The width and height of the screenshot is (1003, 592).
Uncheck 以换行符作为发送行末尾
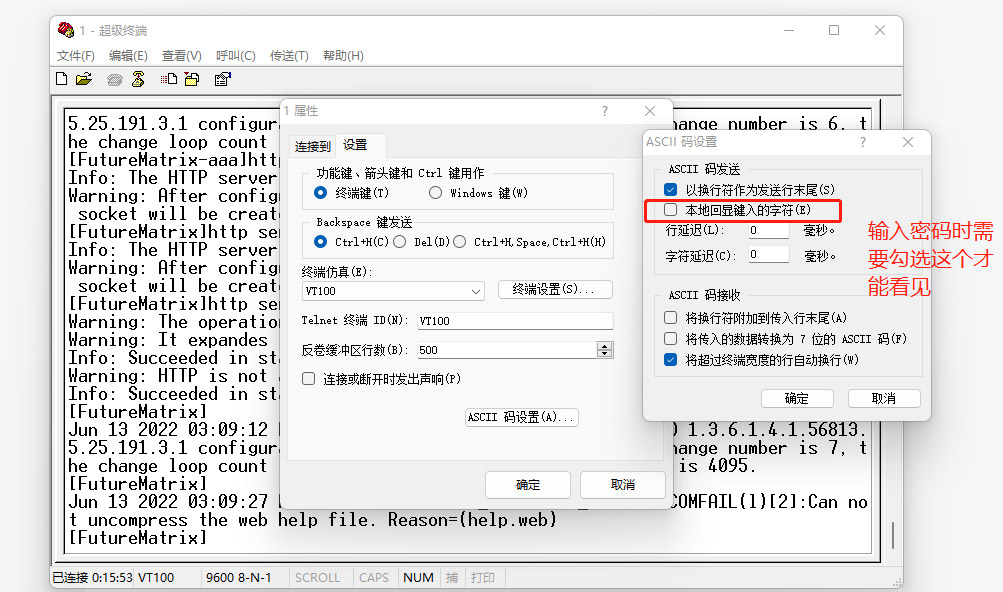pyautogui.click(x=669, y=189)
